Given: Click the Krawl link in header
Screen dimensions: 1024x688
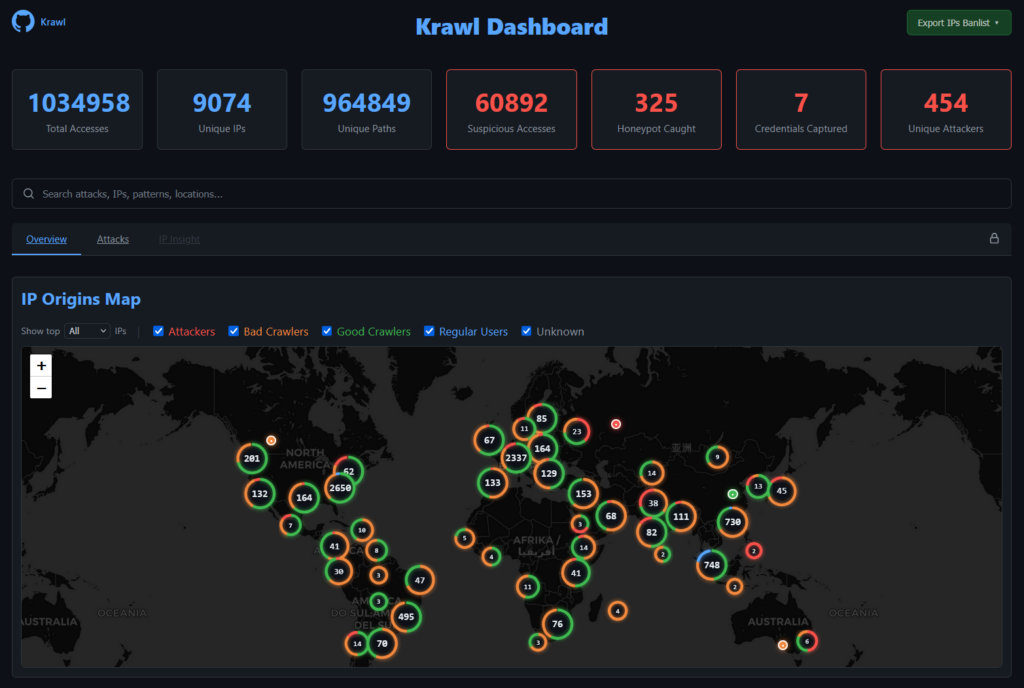Looking at the screenshot, I should [x=53, y=22].
